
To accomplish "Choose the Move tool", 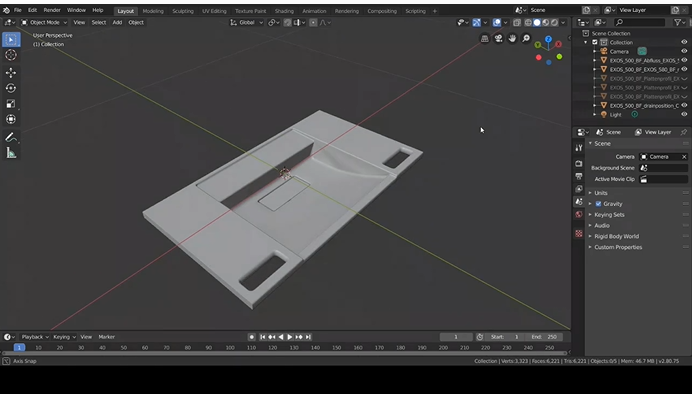I will point(11,73).
